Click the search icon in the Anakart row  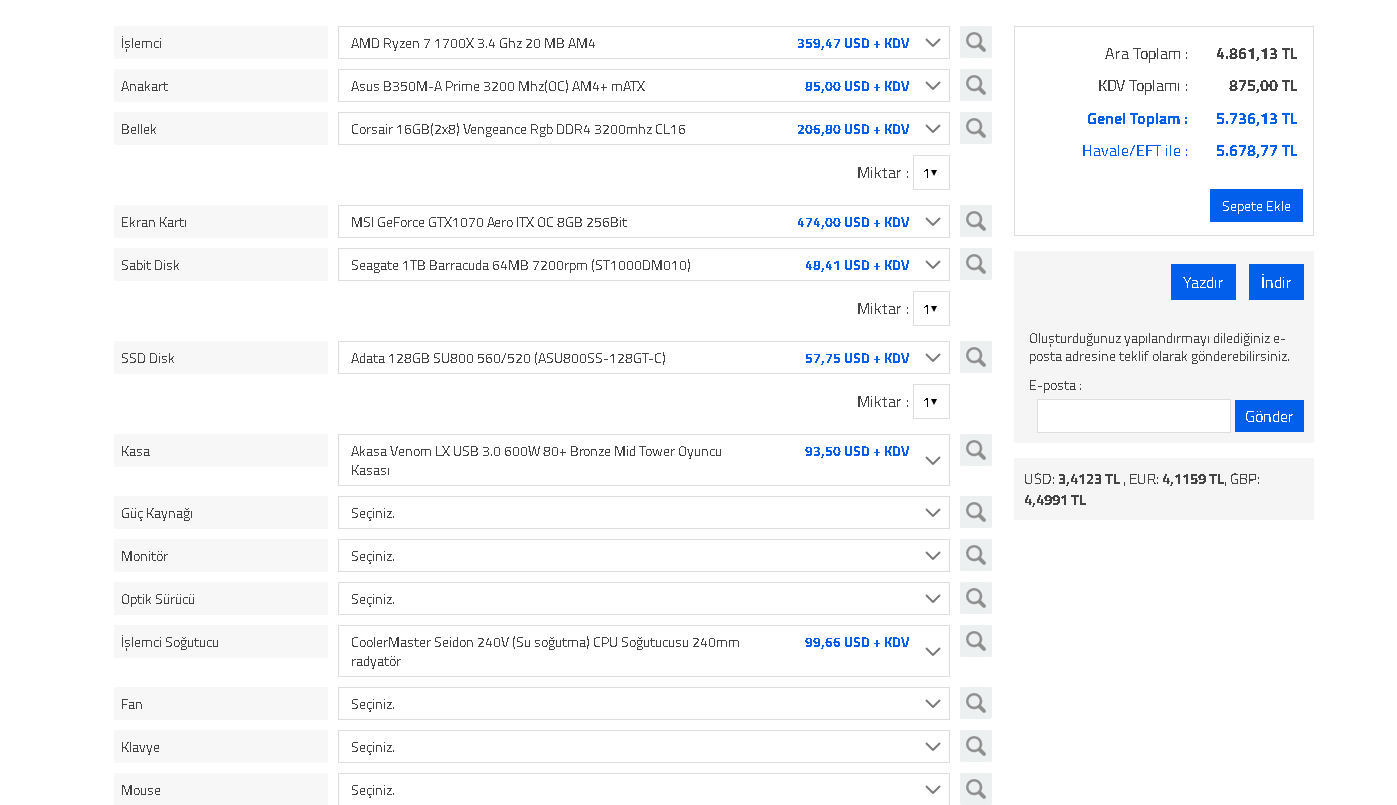click(x=976, y=85)
